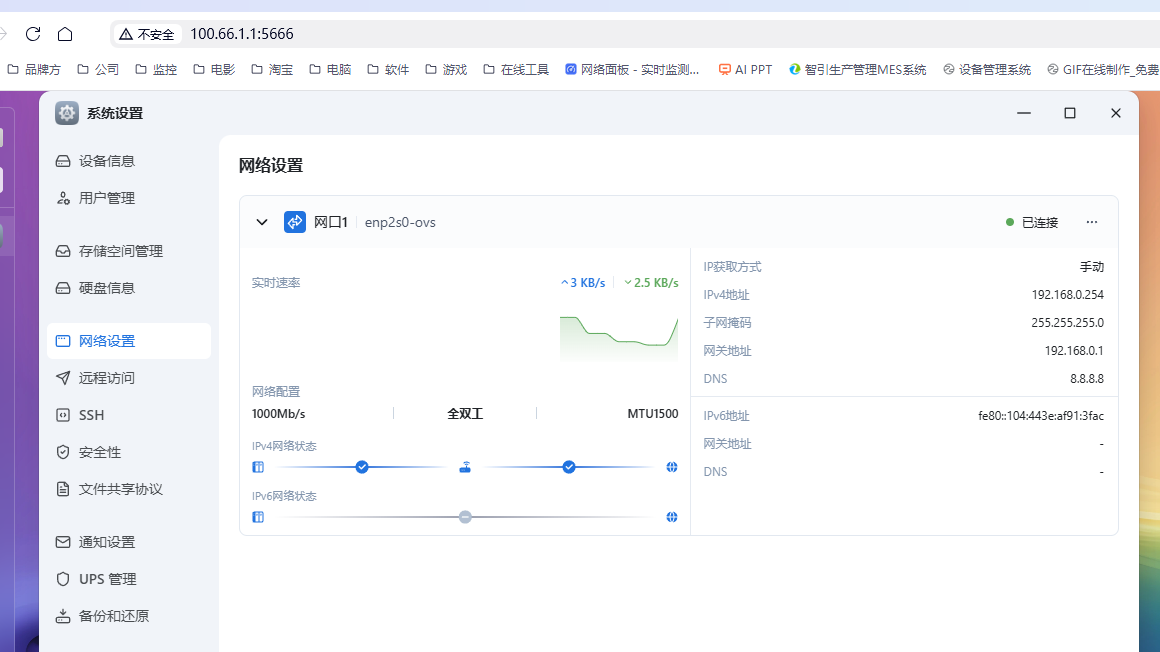Open the AI PPT bookmark

tap(745, 70)
